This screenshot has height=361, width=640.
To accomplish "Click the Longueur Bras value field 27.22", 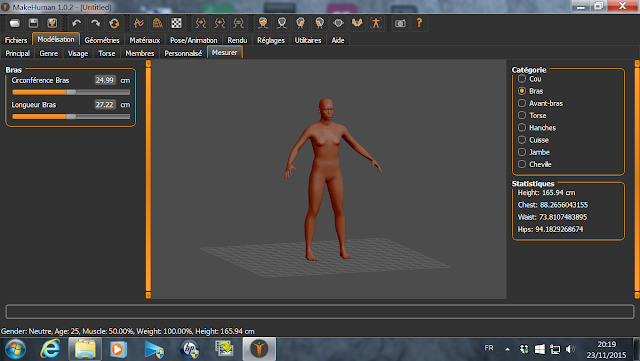I will coord(104,105).
